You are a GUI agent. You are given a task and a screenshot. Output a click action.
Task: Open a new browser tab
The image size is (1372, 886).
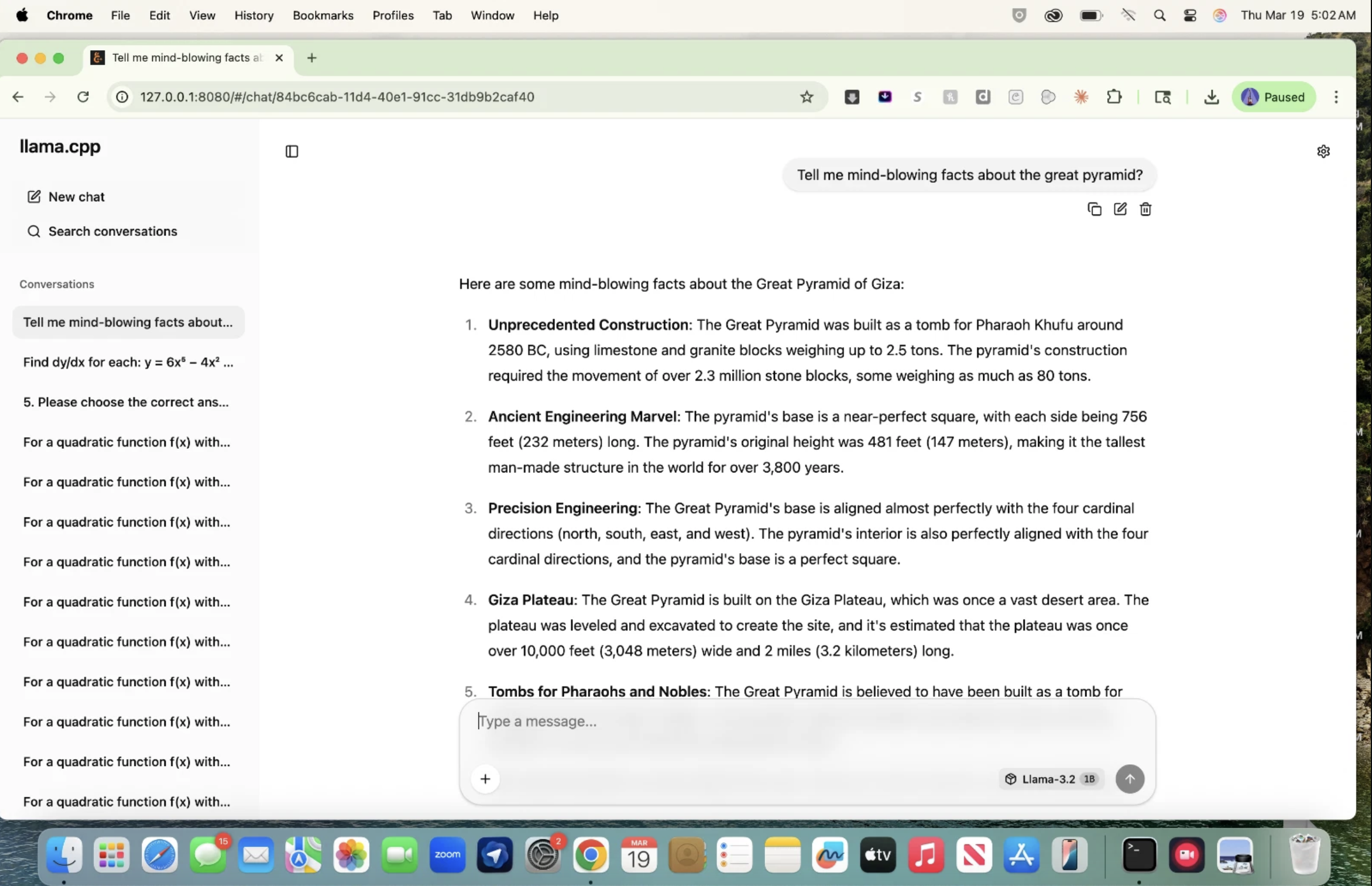[x=312, y=58]
